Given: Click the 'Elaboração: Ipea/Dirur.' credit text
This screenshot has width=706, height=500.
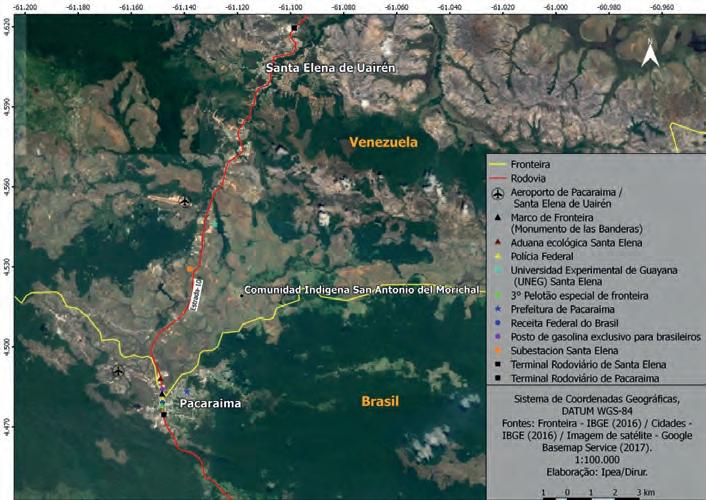Looking at the screenshot, I should tap(597, 472).
